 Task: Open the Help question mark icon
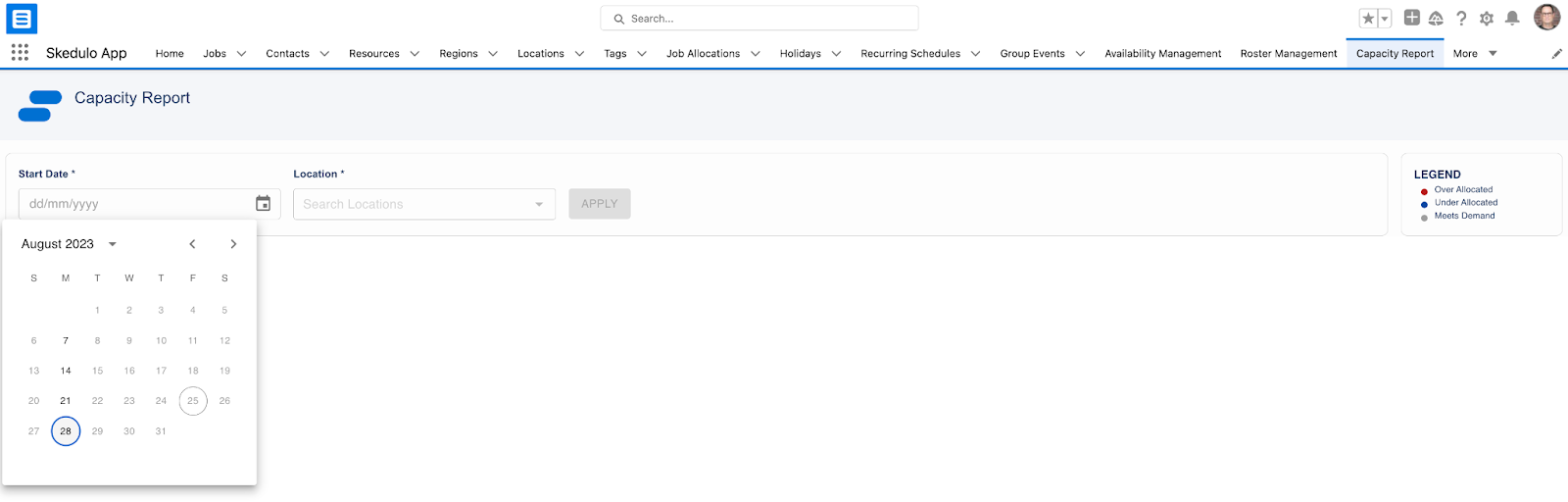click(x=1461, y=19)
